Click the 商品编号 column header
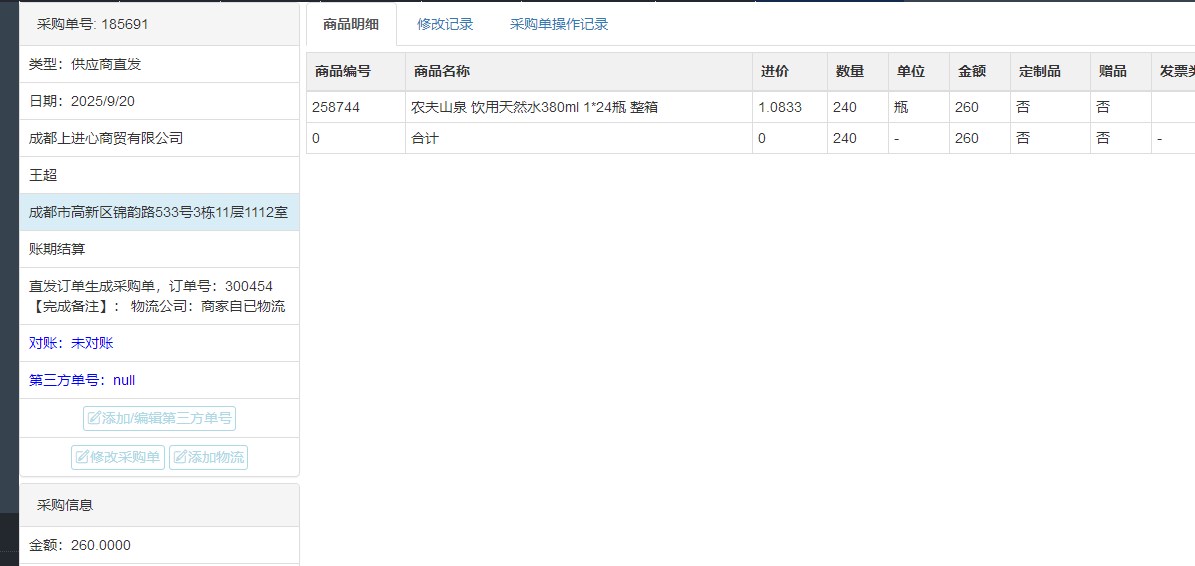 click(x=343, y=72)
